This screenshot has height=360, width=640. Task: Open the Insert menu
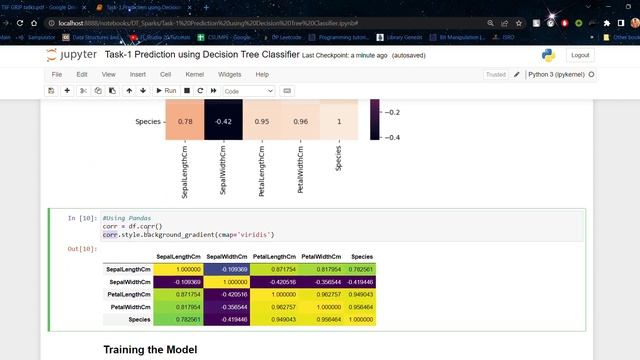click(x=138, y=75)
